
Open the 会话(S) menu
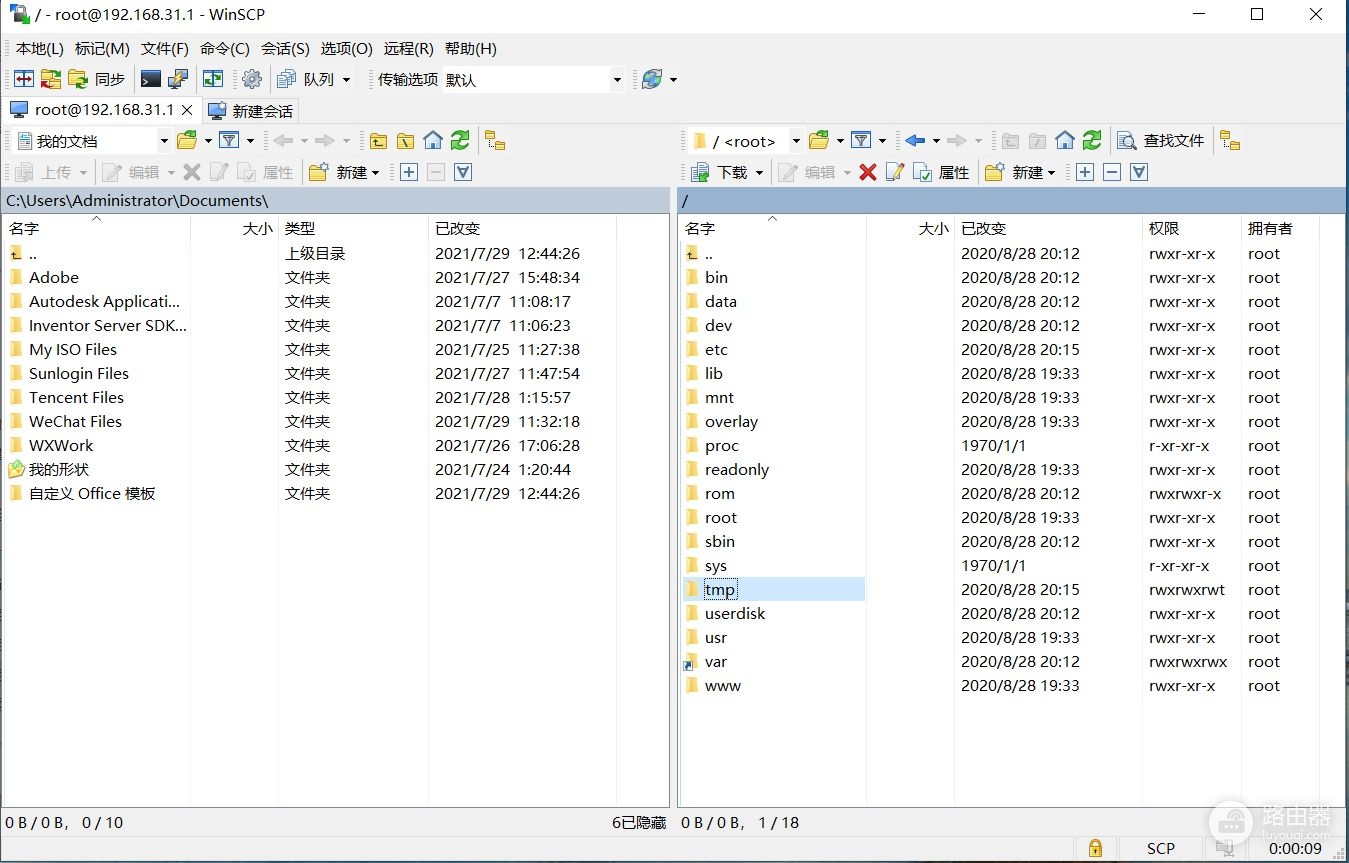285,48
